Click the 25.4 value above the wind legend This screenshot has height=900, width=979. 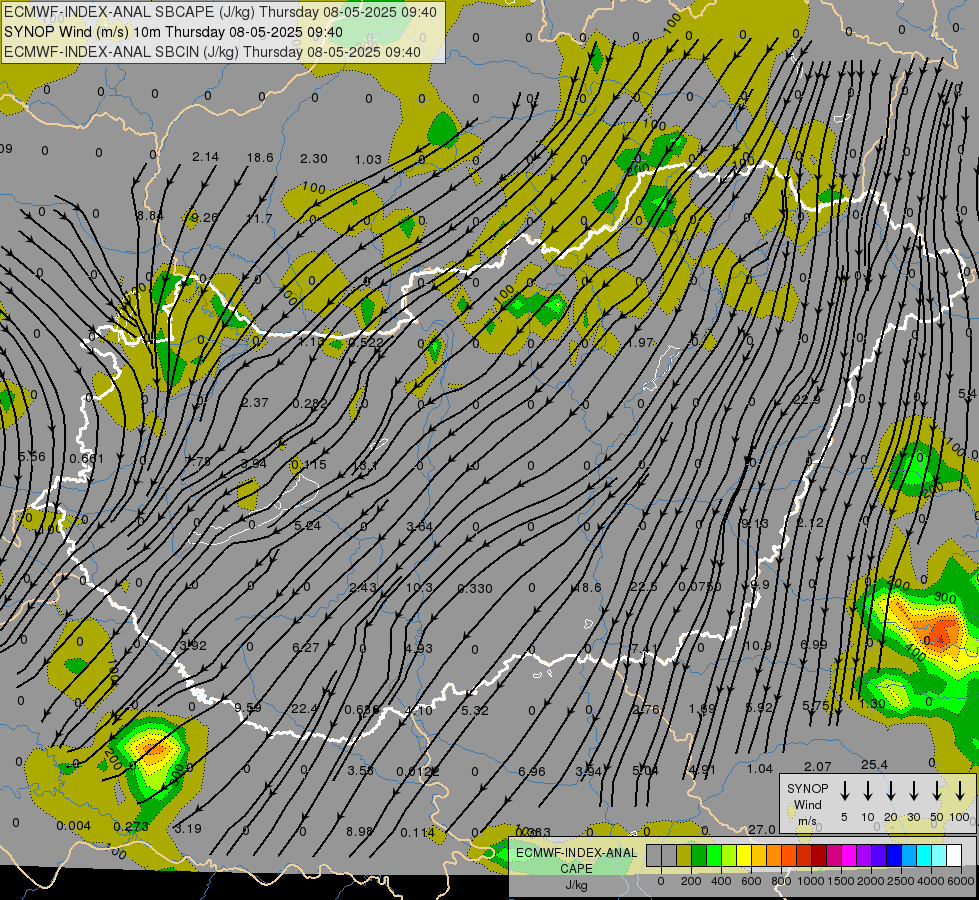coord(874,764)
